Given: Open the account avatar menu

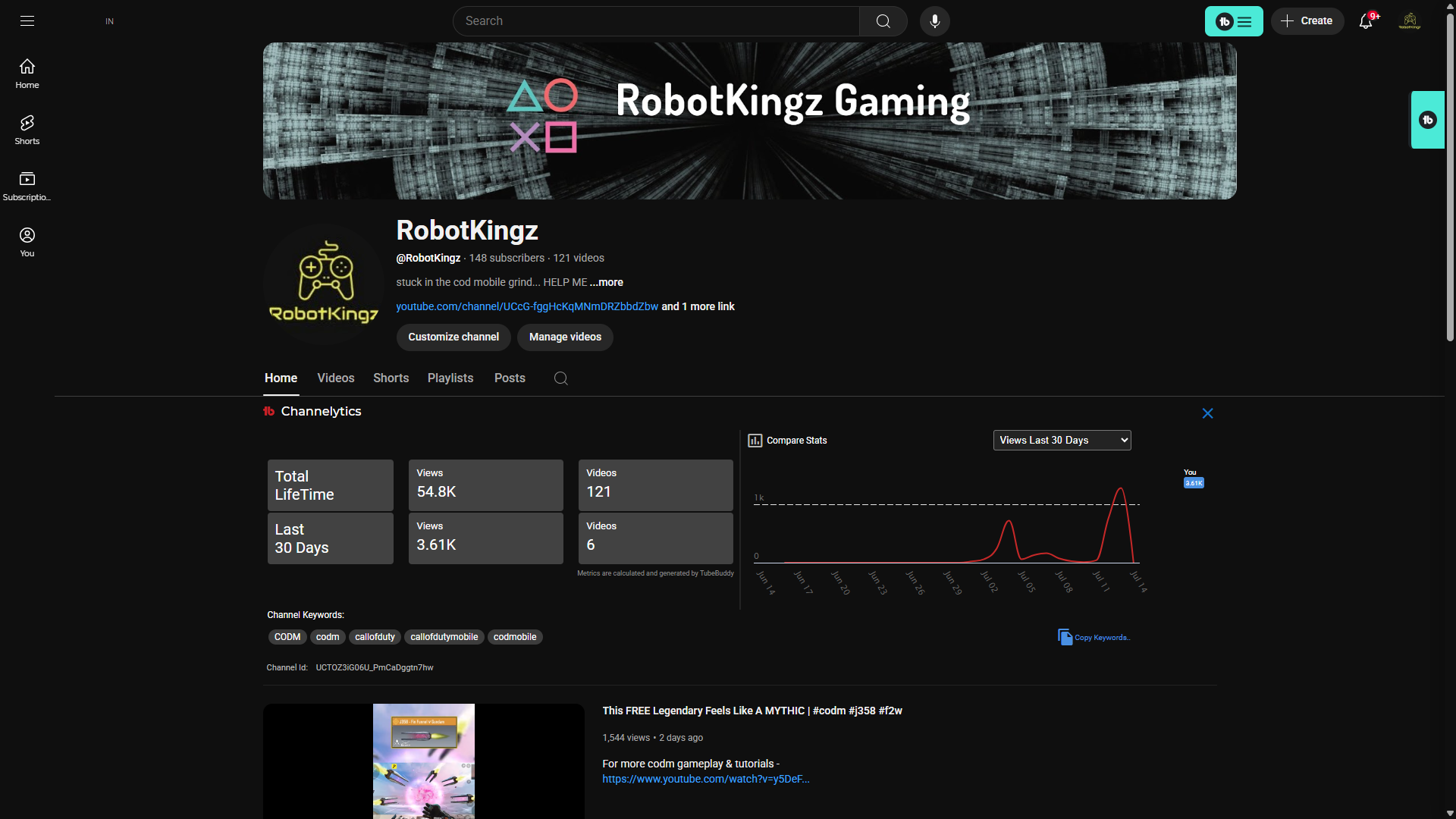Looking at the screenshot, I should (x=1410, y=21).
